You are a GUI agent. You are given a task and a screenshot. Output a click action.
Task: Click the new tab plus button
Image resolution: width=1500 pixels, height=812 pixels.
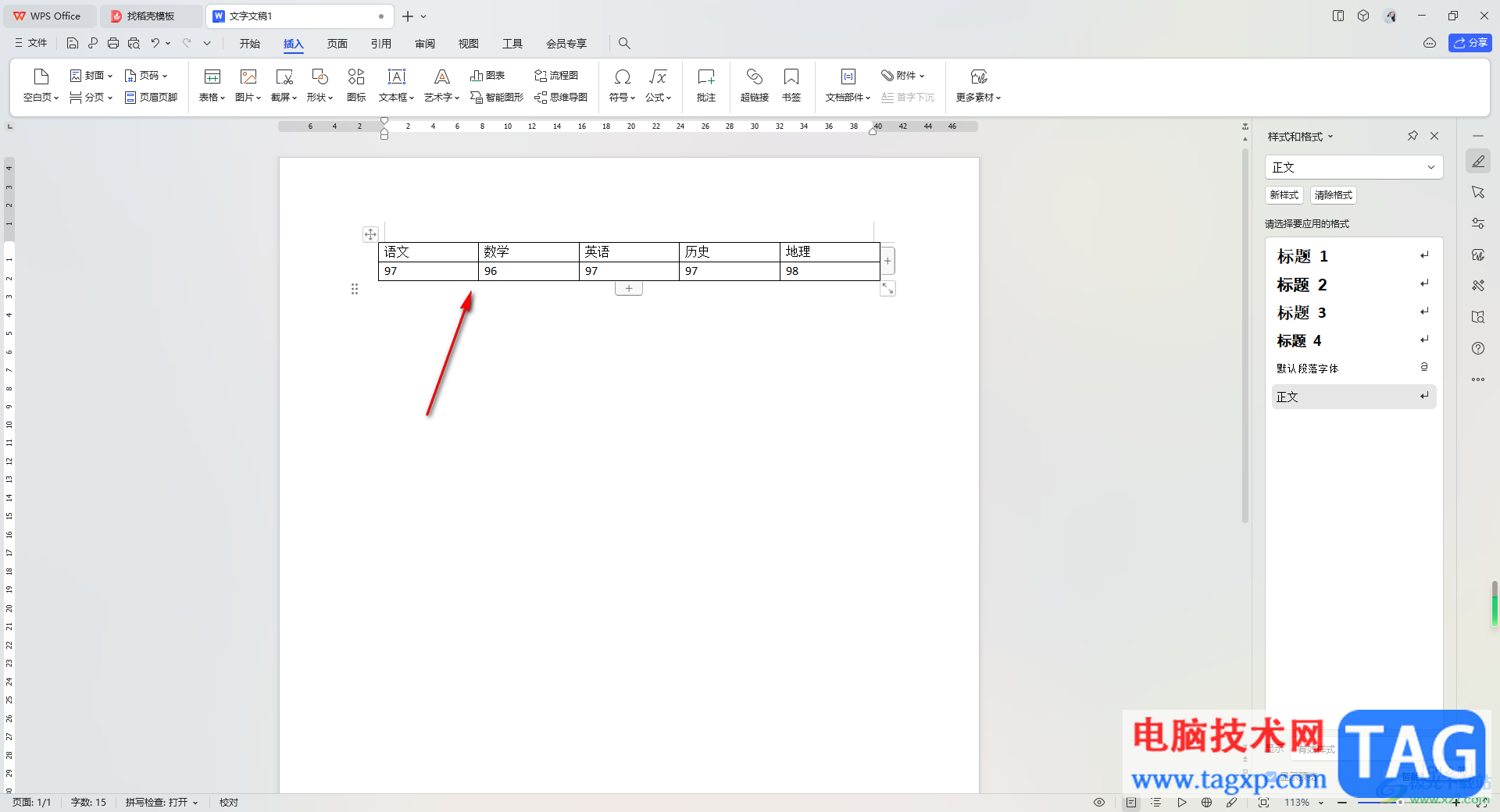coord(408,16)
